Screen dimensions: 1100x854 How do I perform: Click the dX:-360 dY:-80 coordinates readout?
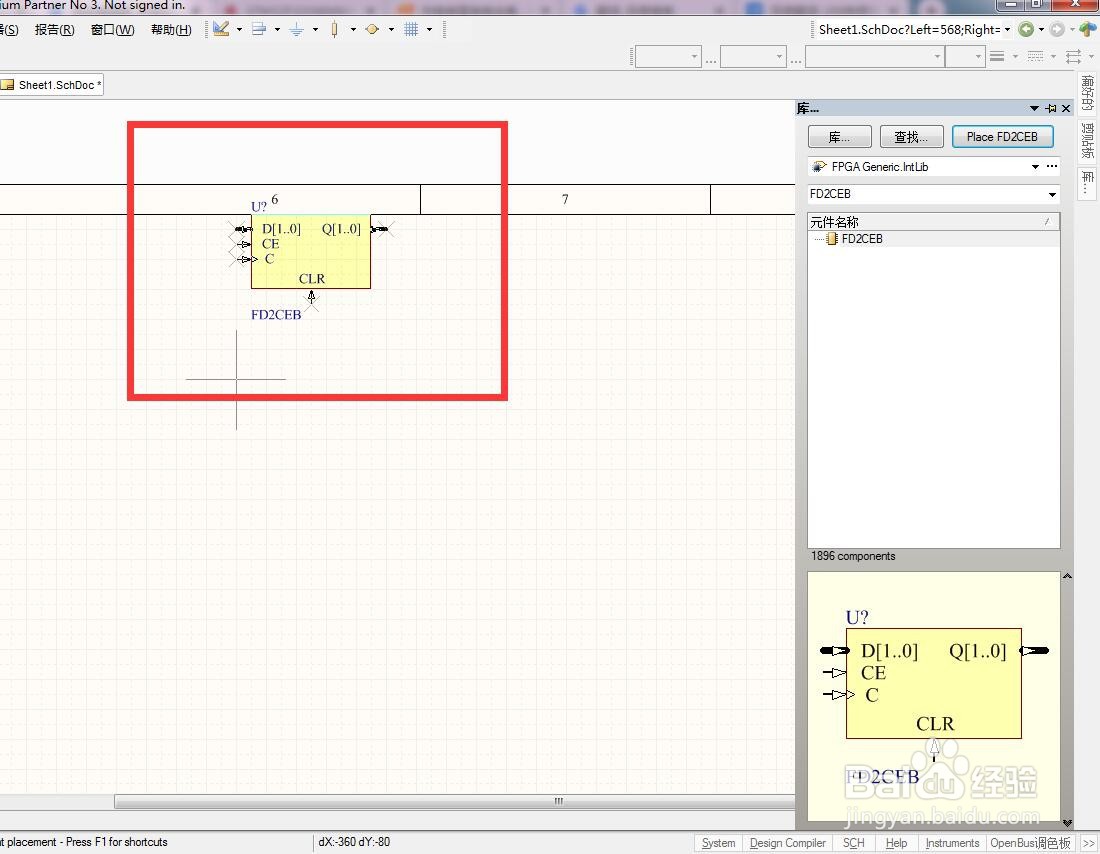coord(354,842)
